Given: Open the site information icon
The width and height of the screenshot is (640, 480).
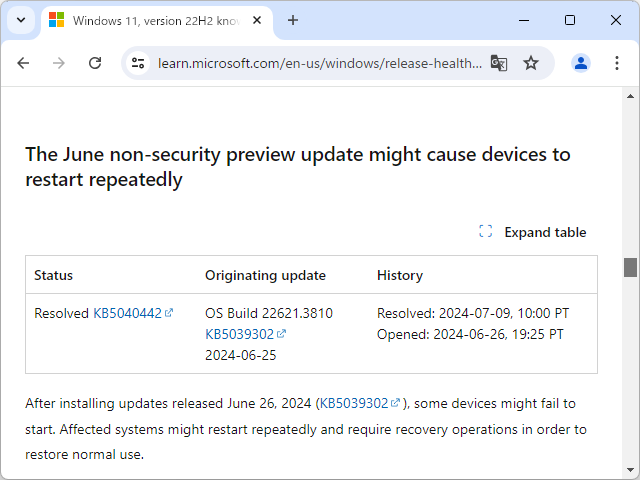Looking at the screenshot, I should (x=139, y=63).
